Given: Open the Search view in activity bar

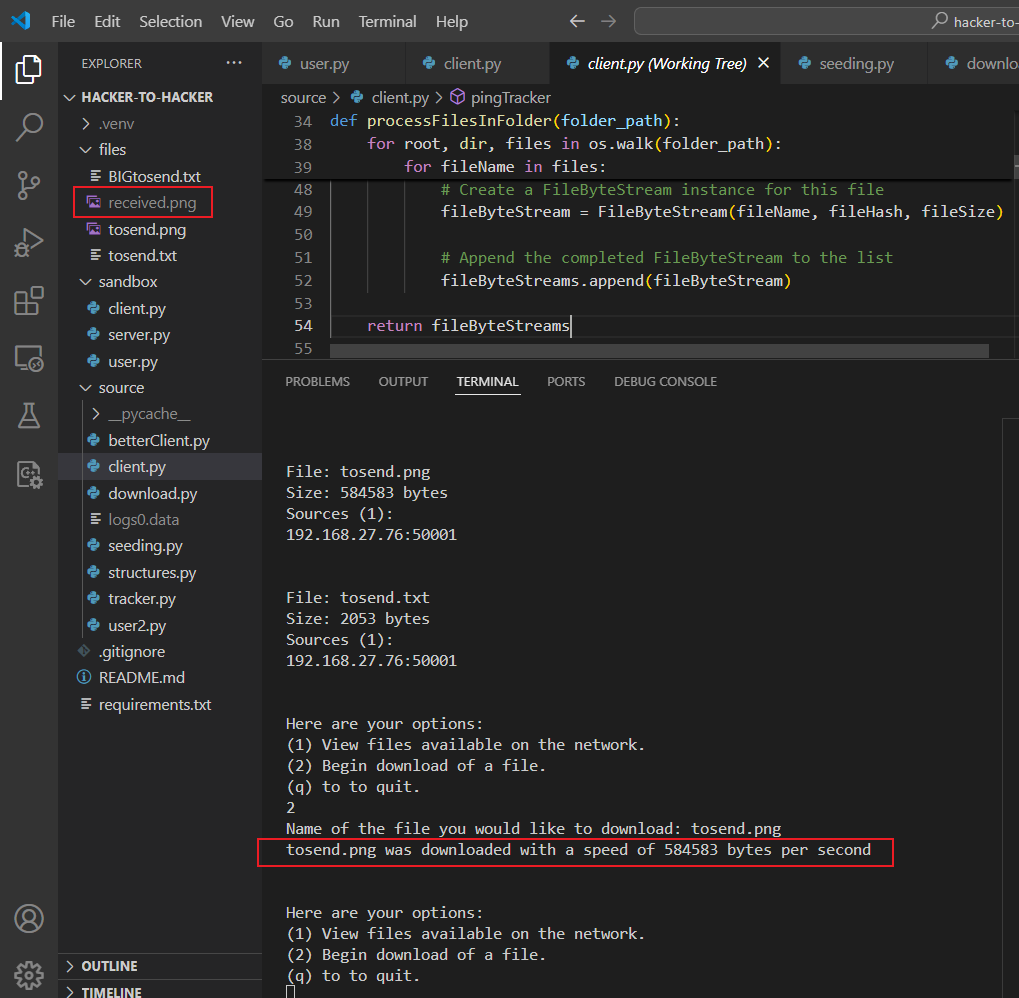Looking at the screenshot, I should [x=29, y=127].
